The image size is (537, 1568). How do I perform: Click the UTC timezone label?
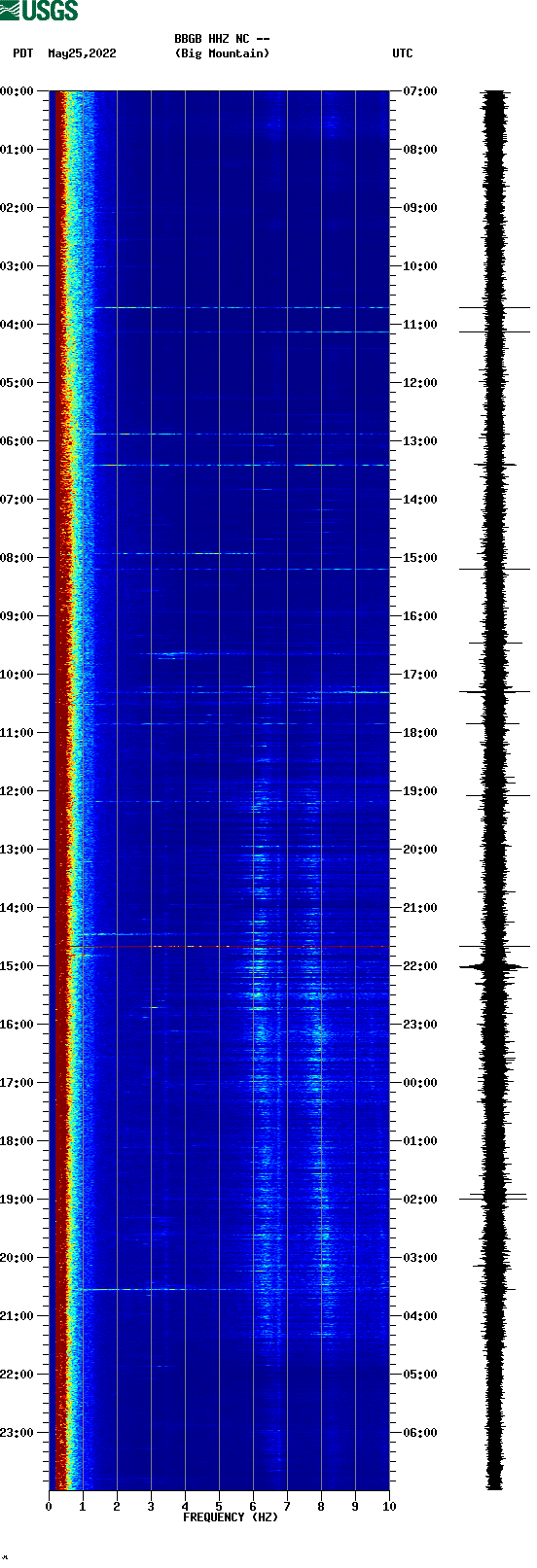[403, 53]
